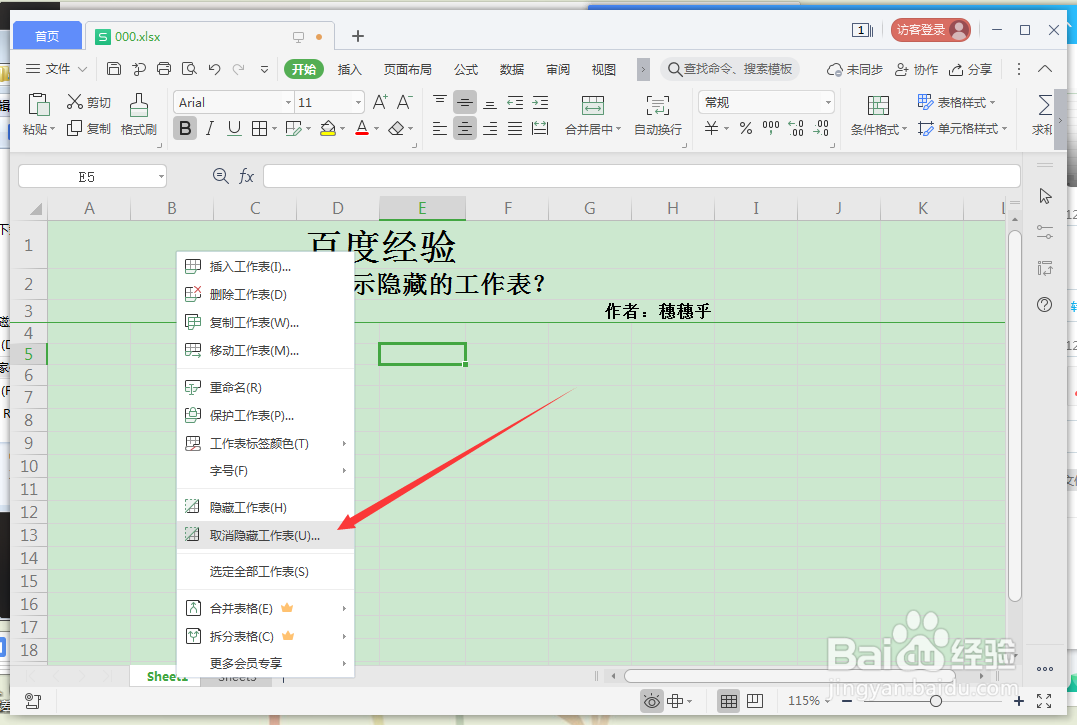Open the font size 11 dropdown

point(358,102)
